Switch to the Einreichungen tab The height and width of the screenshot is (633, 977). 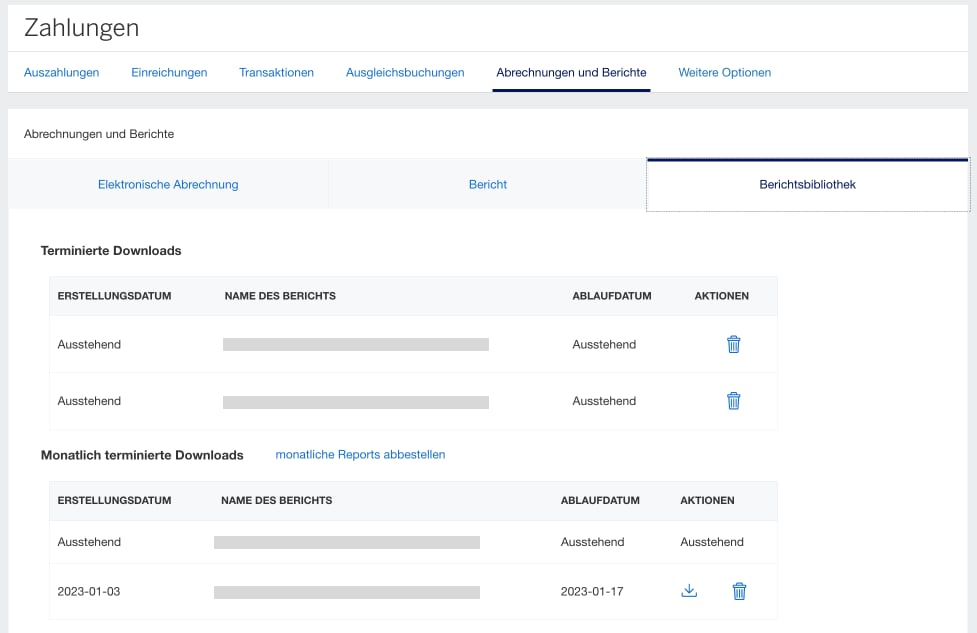click(169, 72)
